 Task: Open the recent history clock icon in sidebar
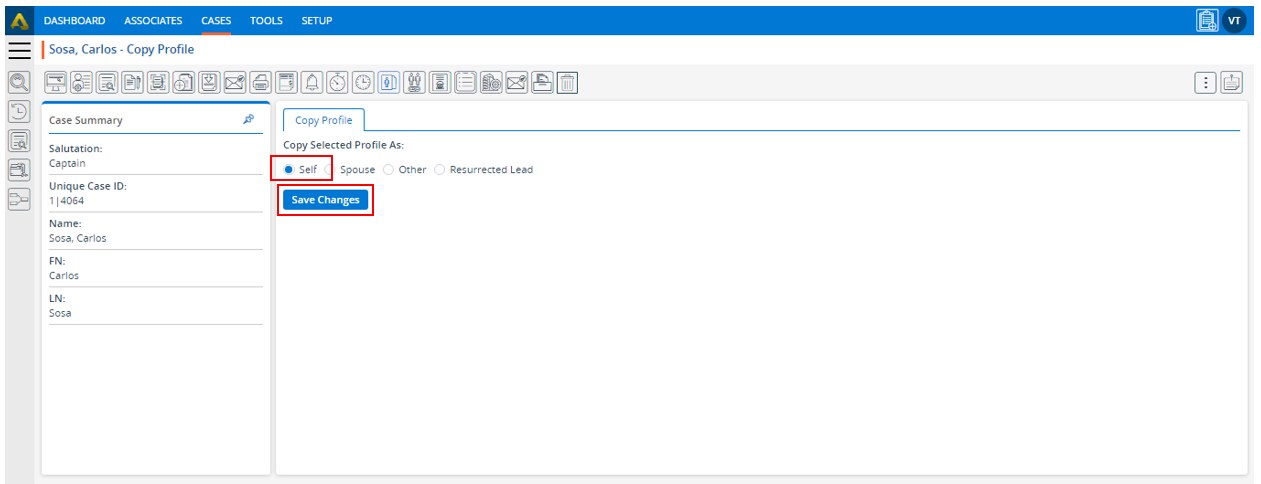18,112
